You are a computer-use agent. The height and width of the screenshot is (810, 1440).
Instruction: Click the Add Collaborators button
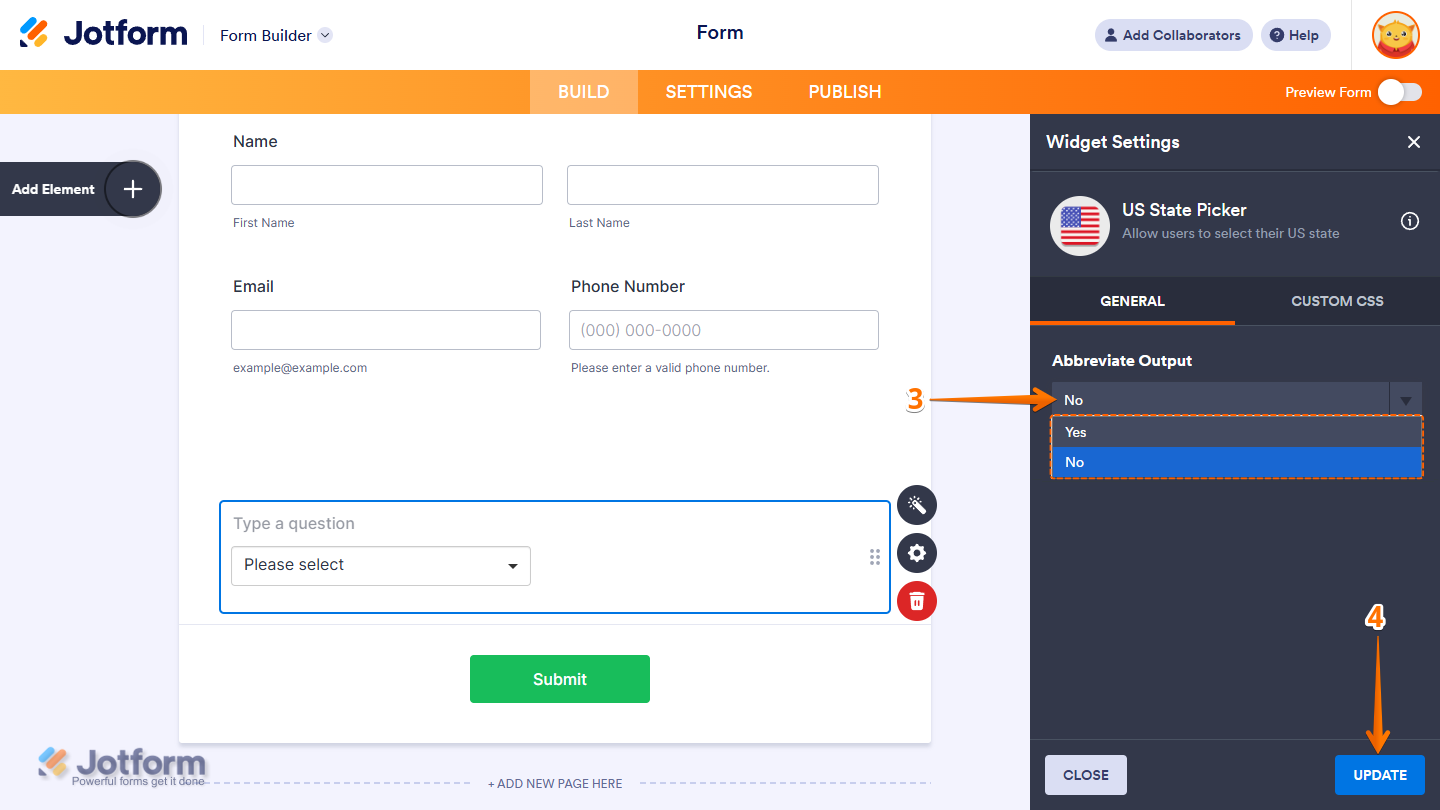[x=1173, y=35]
